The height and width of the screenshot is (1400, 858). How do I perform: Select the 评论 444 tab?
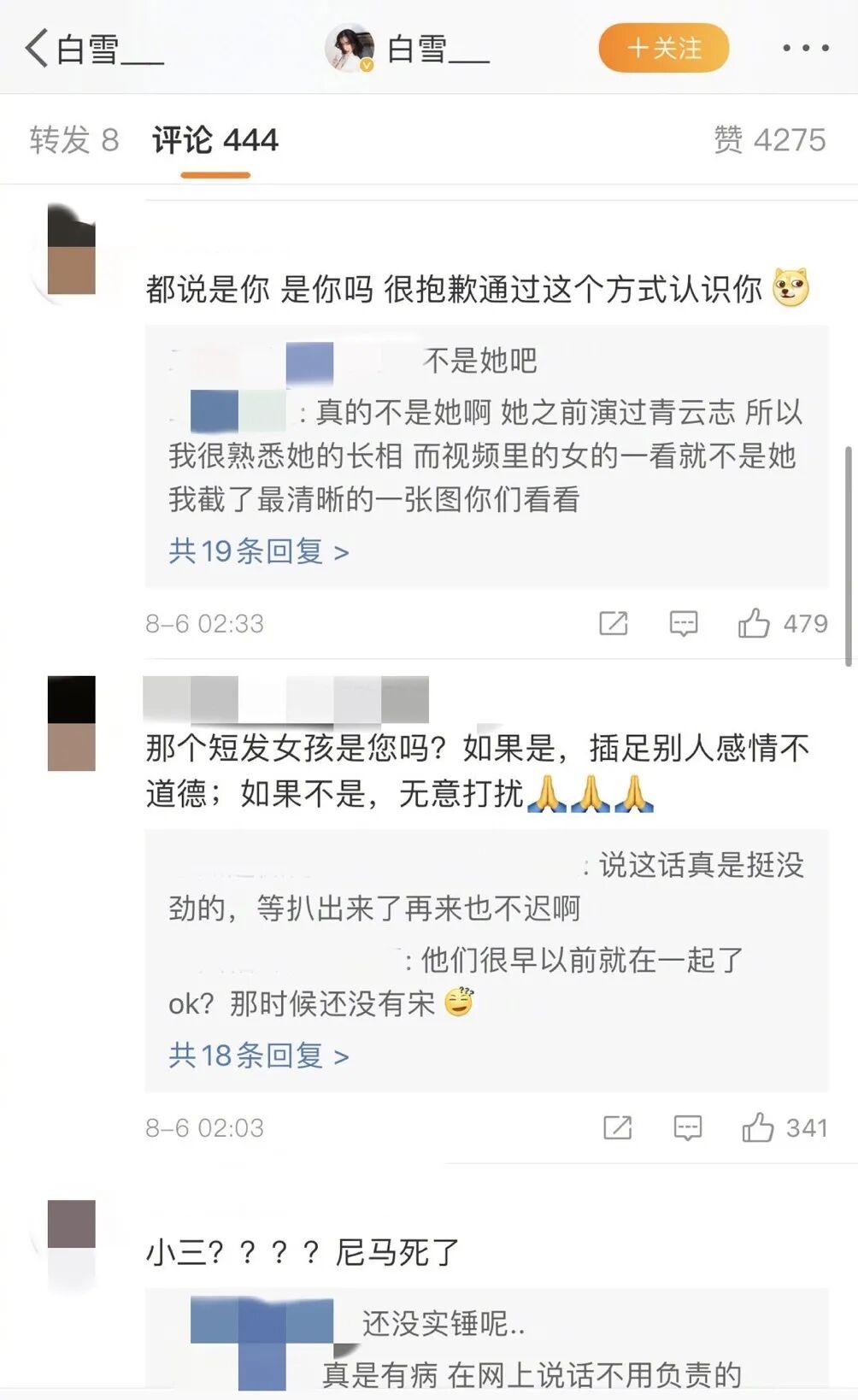click(x=215, y=139)
